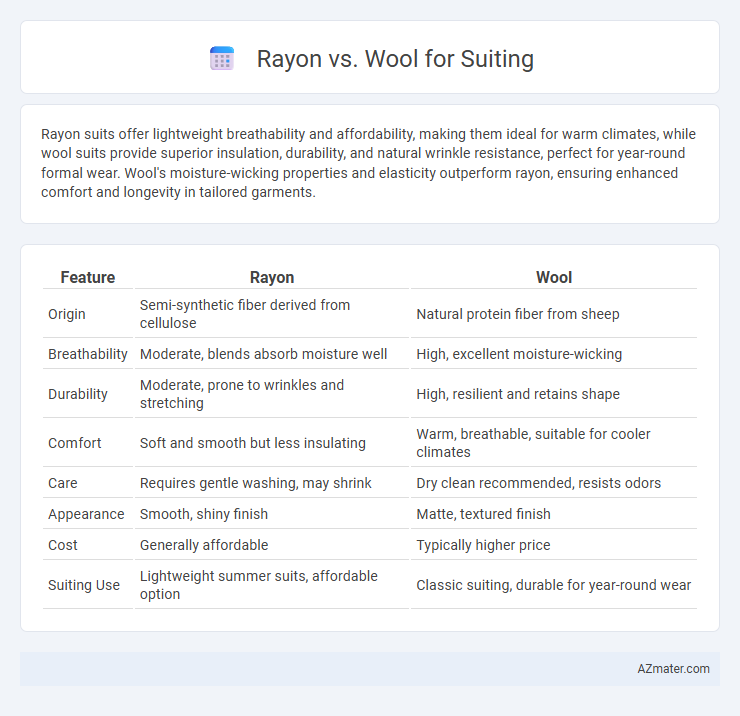Select the 'Rayon' column header
Screen dimensions: 740x716
coord(272,277)
